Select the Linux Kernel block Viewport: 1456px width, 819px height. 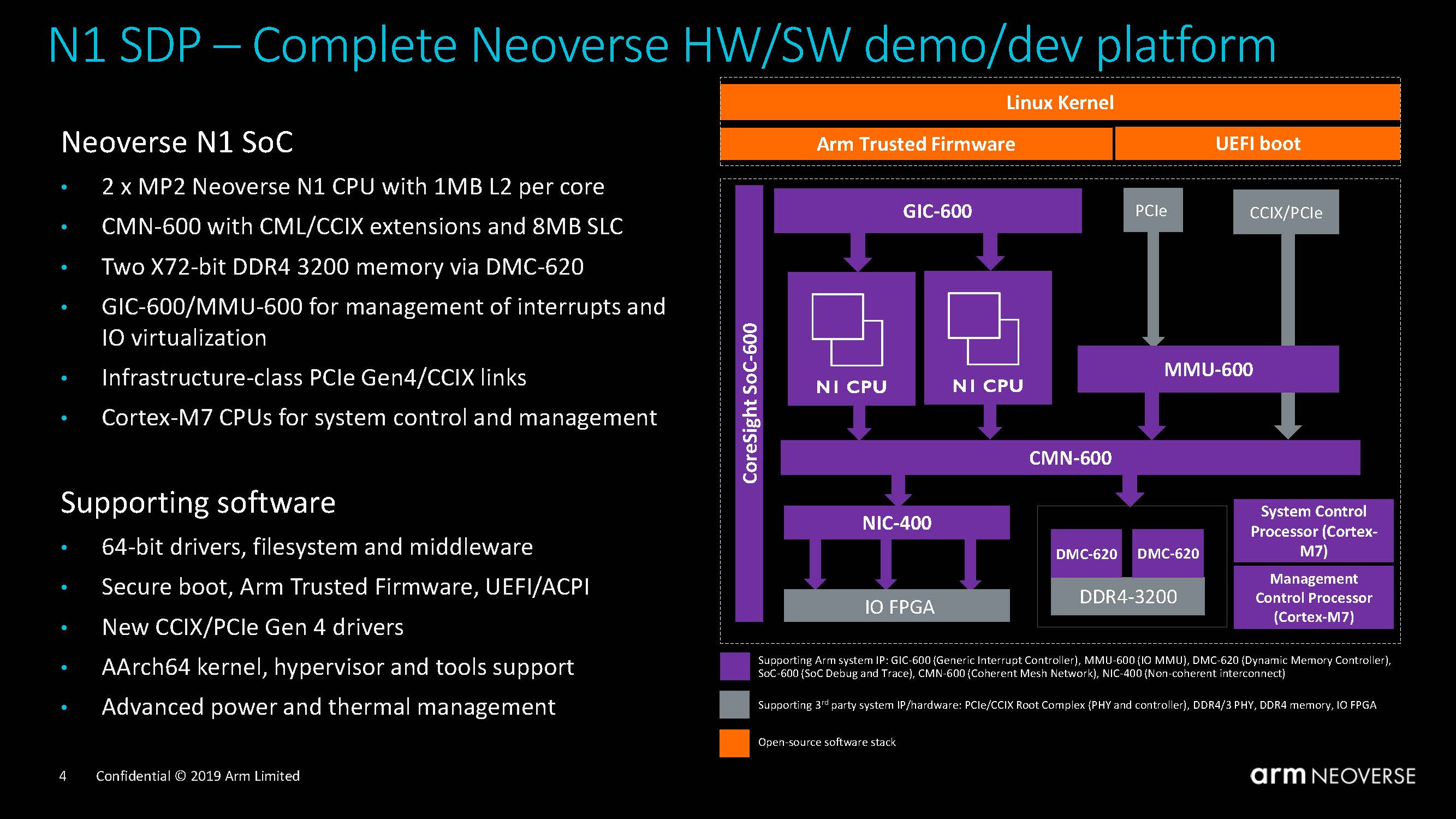click(1060, 102)
